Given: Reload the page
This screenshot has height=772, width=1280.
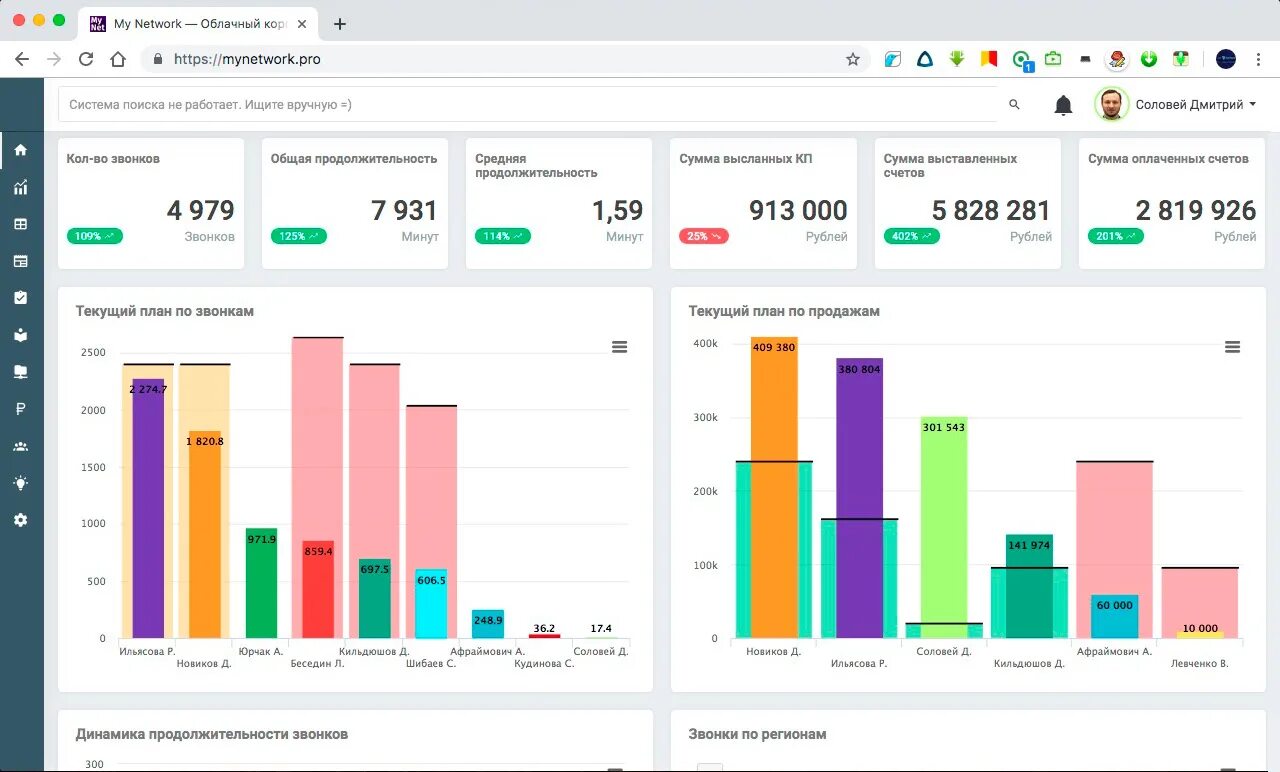Looking at the screenshot, I should 86,59.
